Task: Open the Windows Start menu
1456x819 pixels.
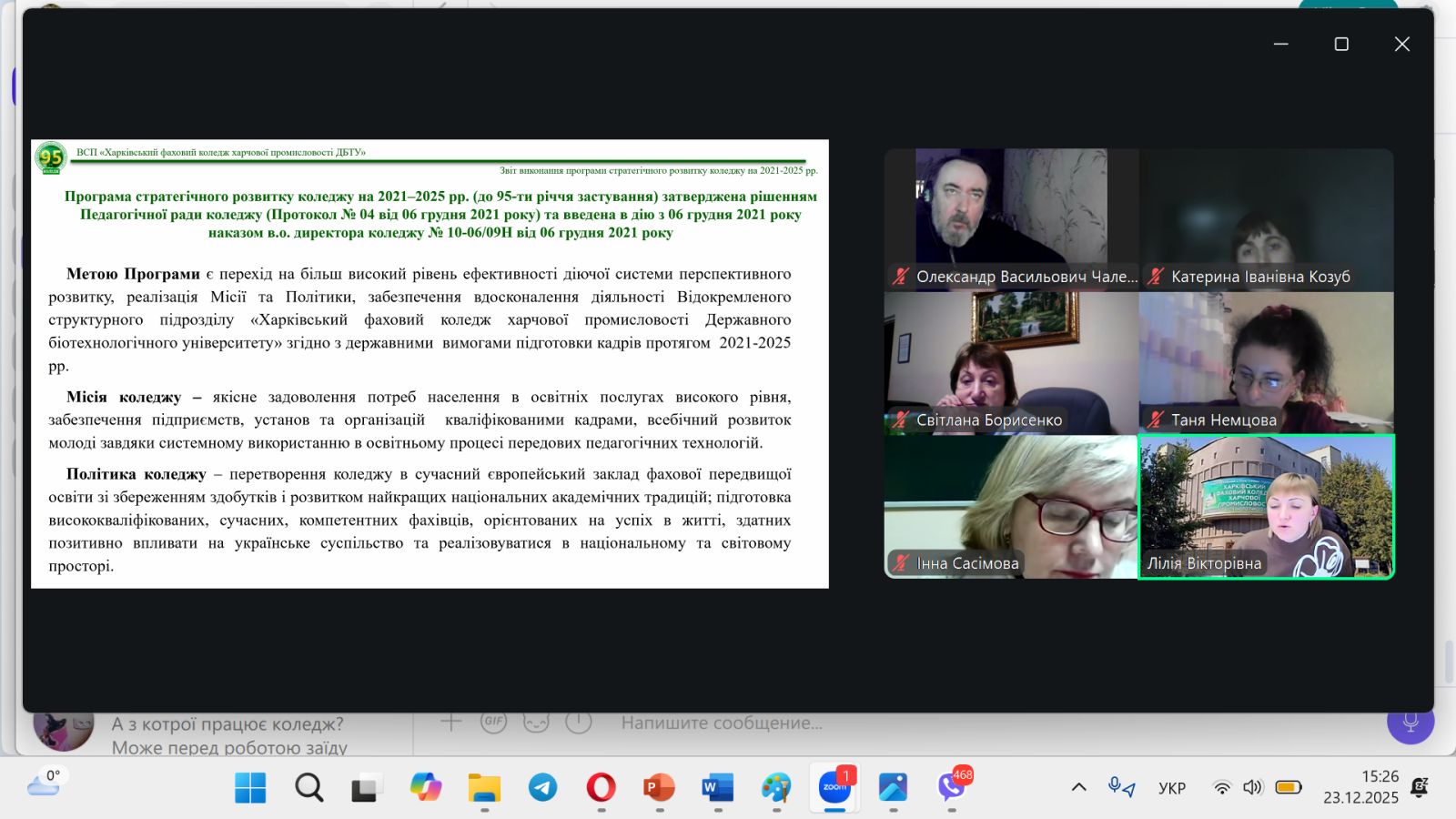Action: pyautogui.click(x=250, y=787)
